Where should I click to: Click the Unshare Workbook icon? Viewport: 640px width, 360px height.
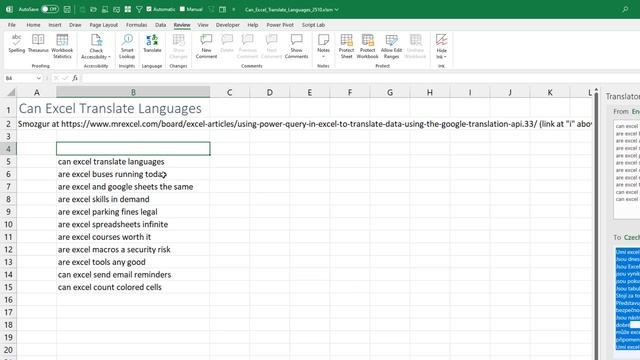pos(416,40)
